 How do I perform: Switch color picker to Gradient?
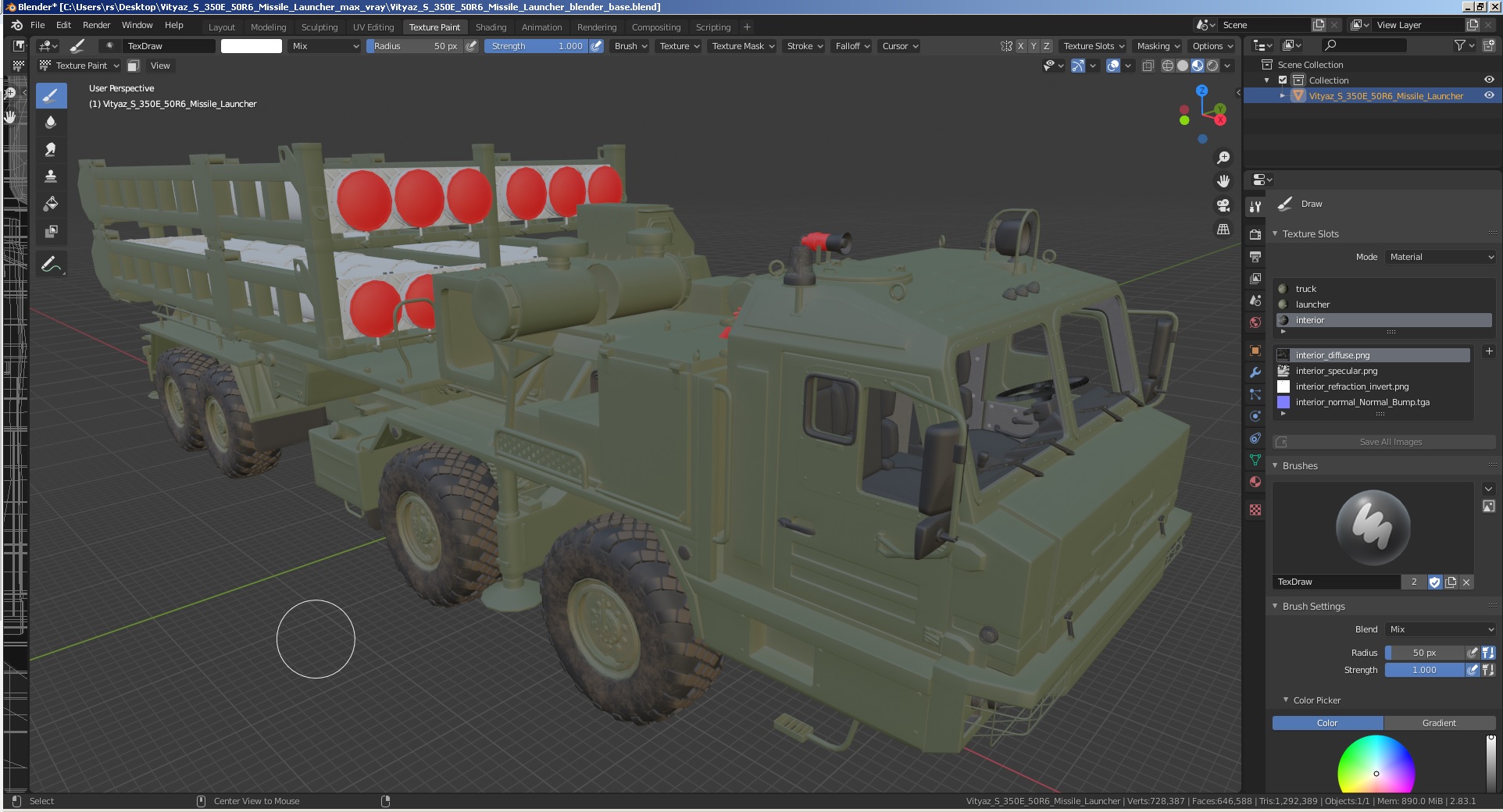pos(1439,723)
